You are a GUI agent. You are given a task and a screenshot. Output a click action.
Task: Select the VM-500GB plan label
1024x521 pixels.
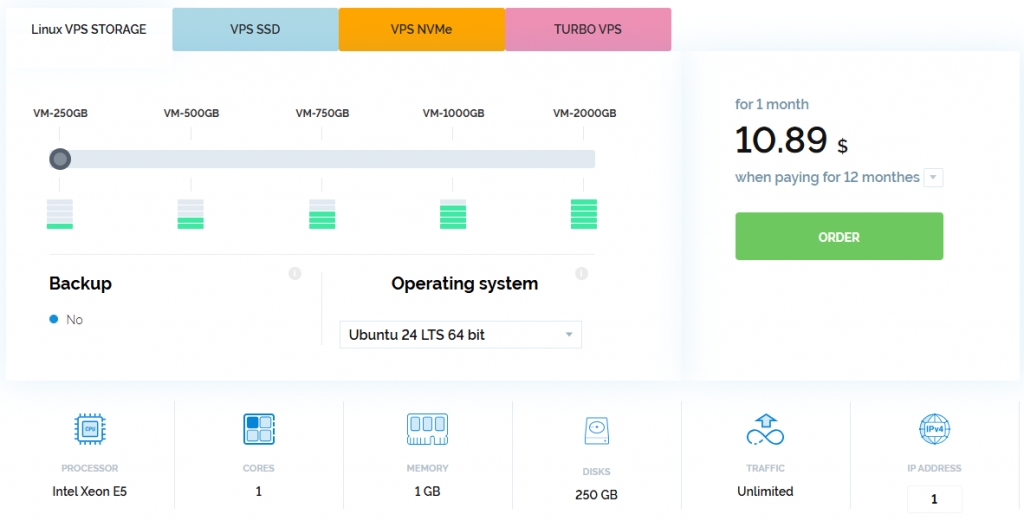191,114
